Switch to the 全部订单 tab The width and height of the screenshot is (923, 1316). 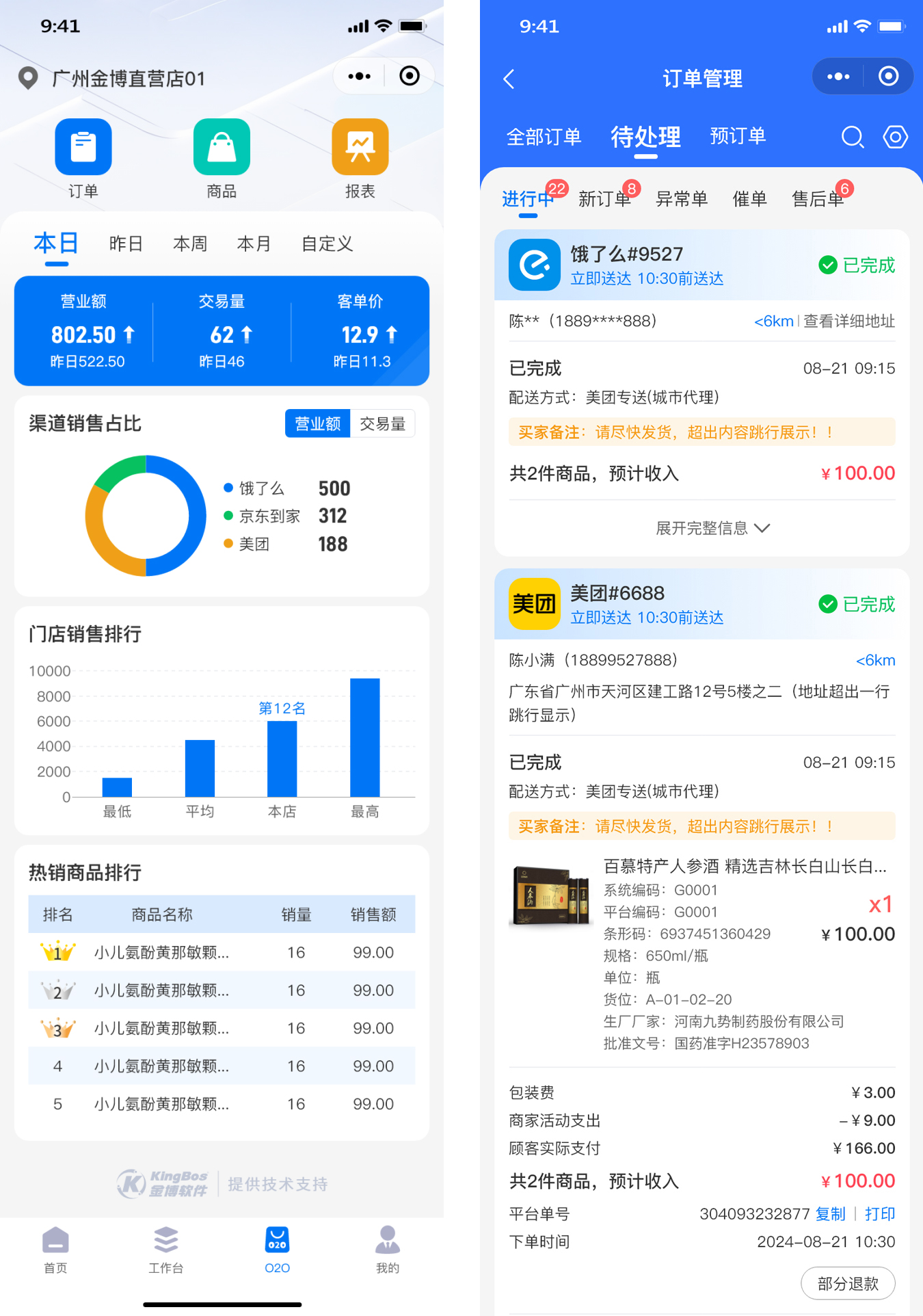pyautogui.click(x=544, y=137)
